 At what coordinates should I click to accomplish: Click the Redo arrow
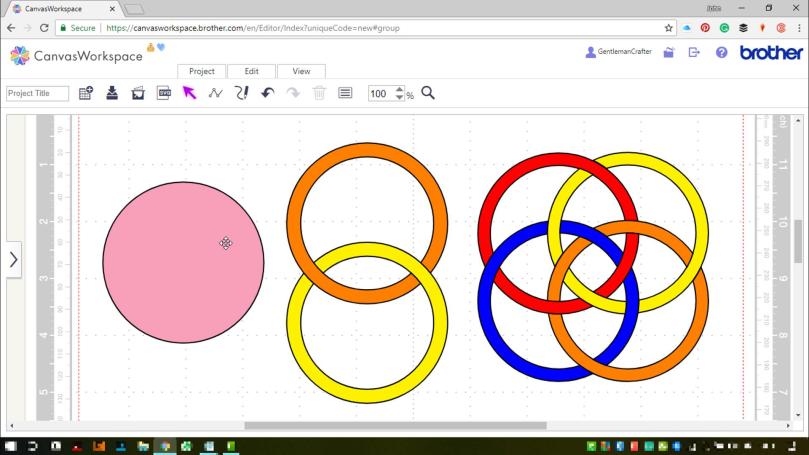coord(293,93)
